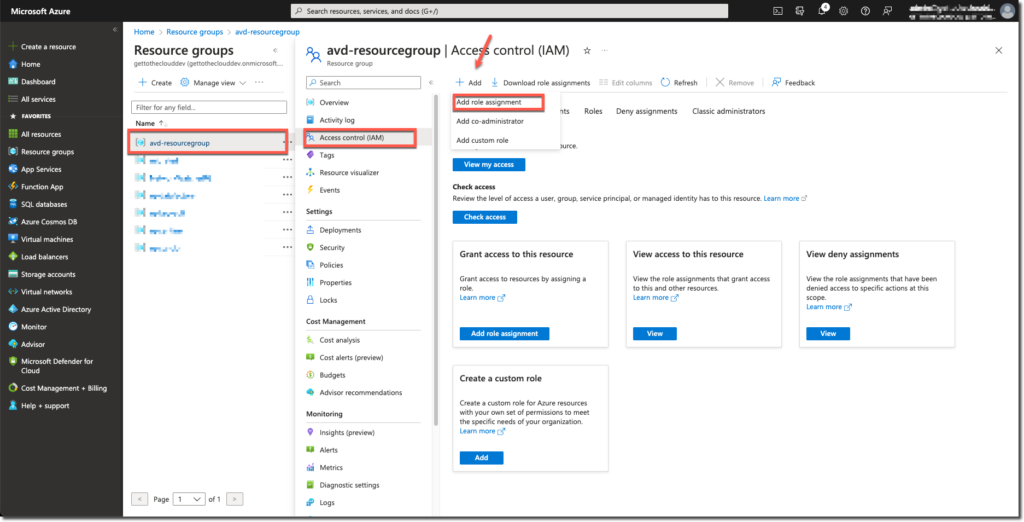
Task: Open the portal settings gear icon
Action: coord(844,11)
